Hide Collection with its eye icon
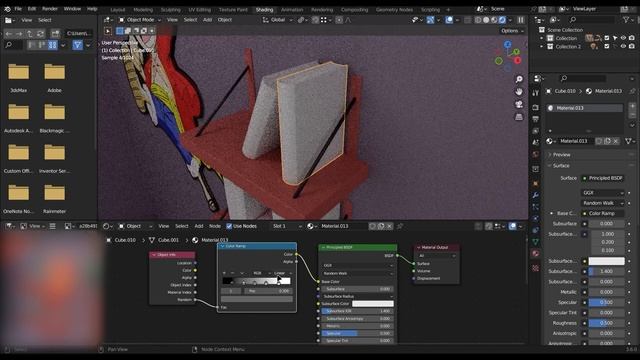640x360 pixels. coord(623,38)
